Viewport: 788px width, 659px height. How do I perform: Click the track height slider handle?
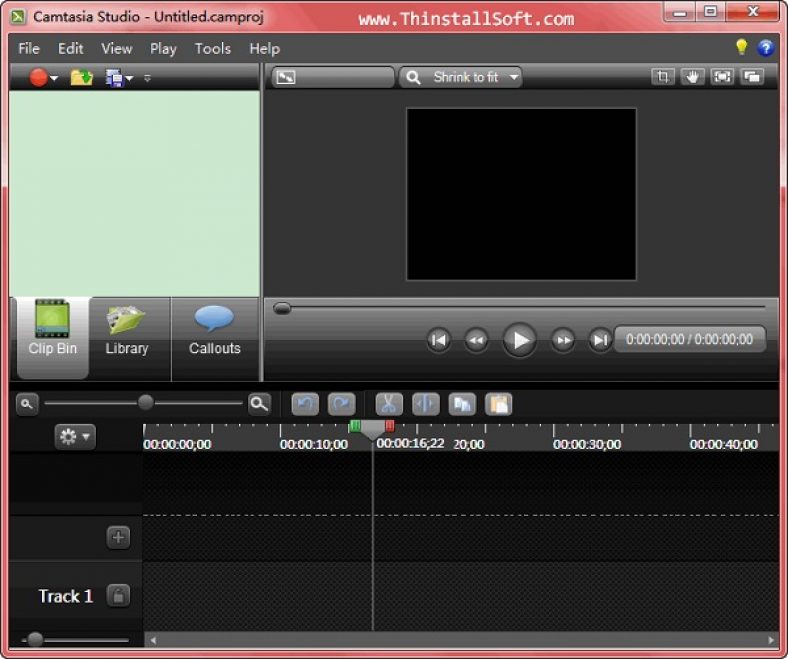coord(35,639)
